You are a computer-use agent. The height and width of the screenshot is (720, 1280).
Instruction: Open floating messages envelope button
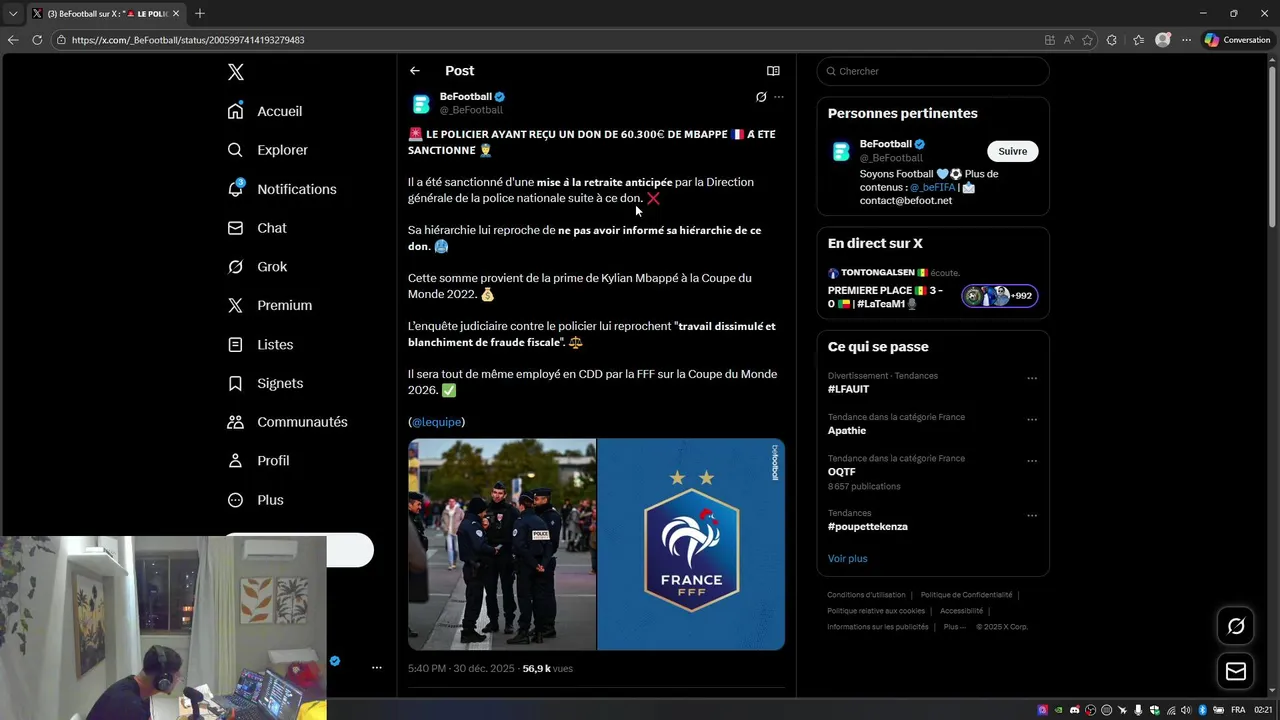click(x=1236, y=672)
